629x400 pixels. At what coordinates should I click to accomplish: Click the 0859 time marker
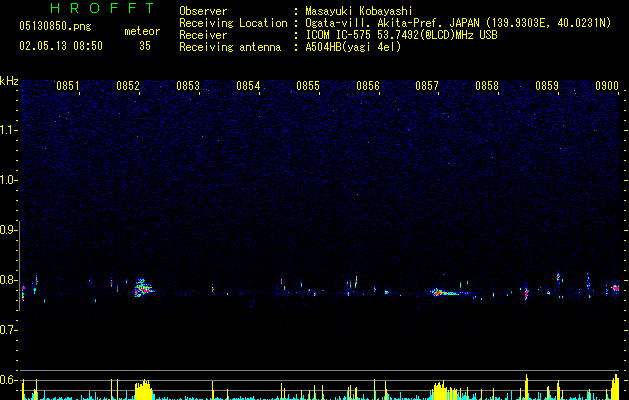click(x=547, y=86)
